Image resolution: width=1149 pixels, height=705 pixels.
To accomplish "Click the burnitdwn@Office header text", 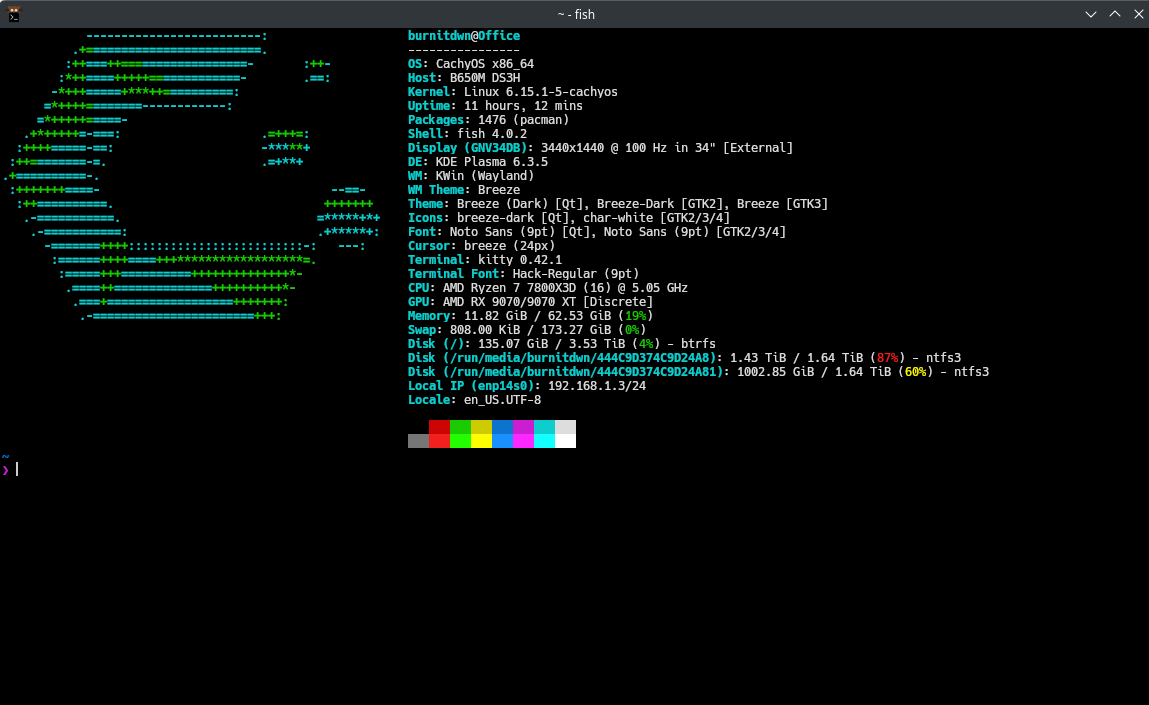I will 464,36.
